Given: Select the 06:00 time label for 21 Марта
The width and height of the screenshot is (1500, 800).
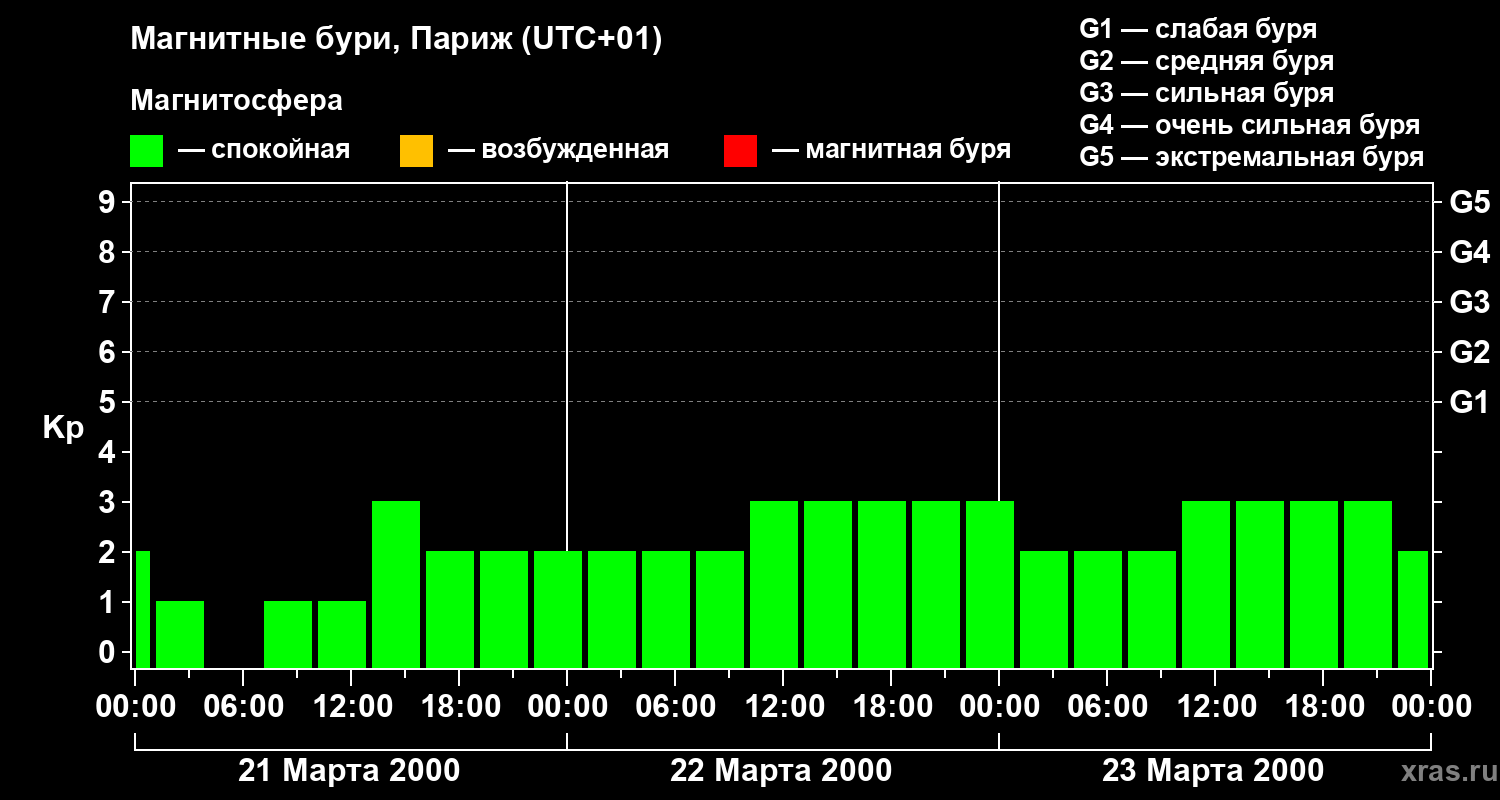Looking at the screenshot, I should [x=242, y=707].
